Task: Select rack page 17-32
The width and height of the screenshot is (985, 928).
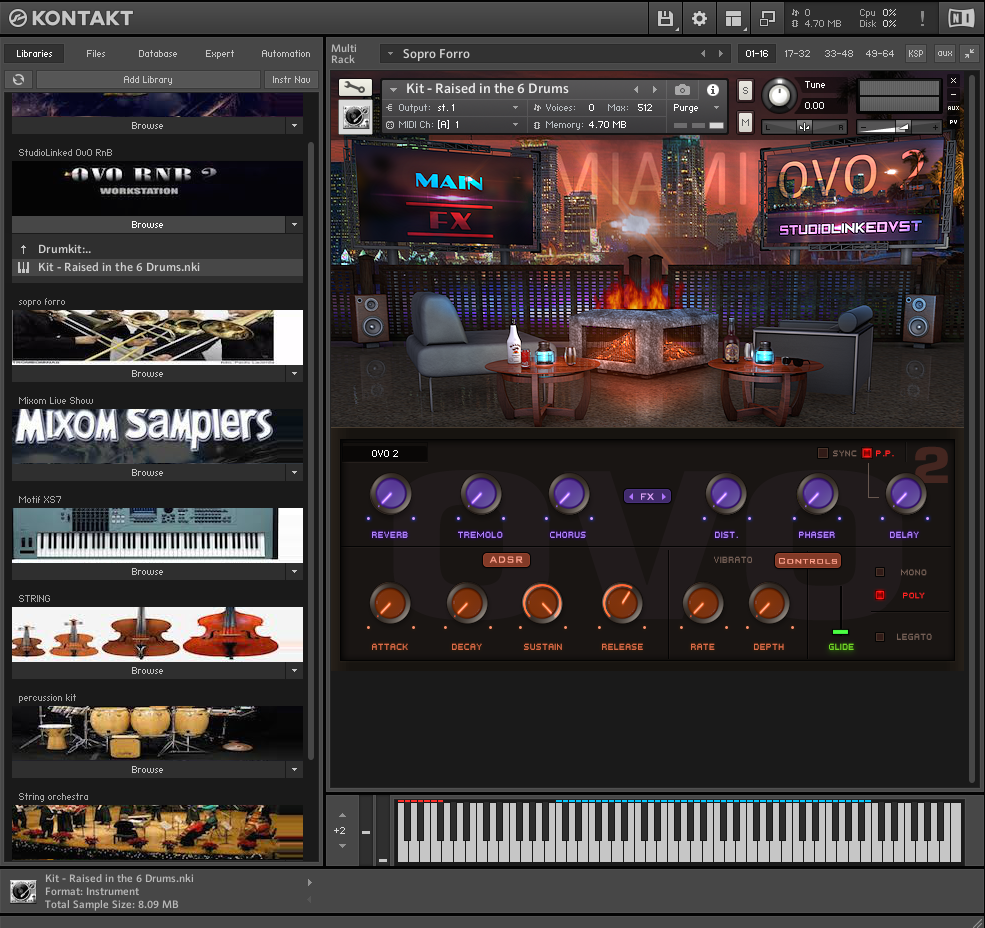Action: [797, 54]
